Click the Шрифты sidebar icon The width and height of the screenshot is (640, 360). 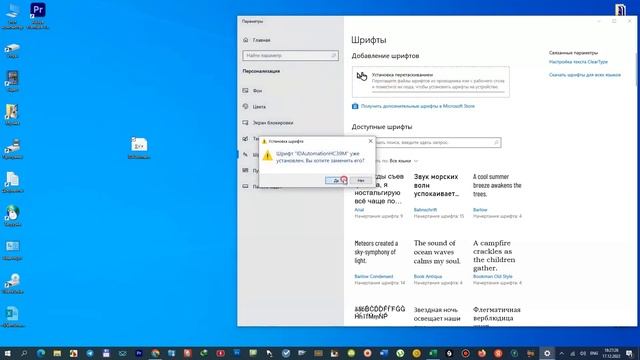(x=245, y=155)
